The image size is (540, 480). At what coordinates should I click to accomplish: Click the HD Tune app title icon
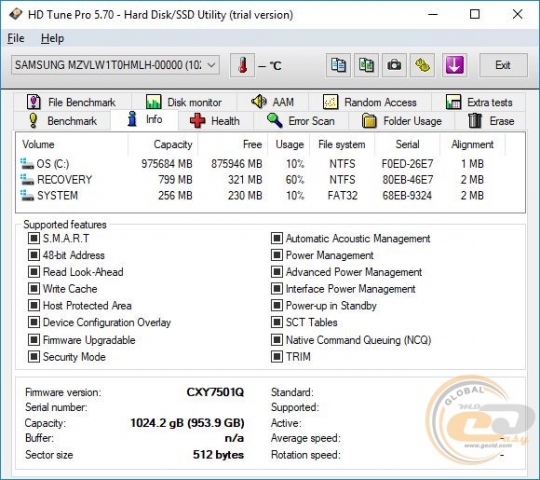tap(15, 14)
